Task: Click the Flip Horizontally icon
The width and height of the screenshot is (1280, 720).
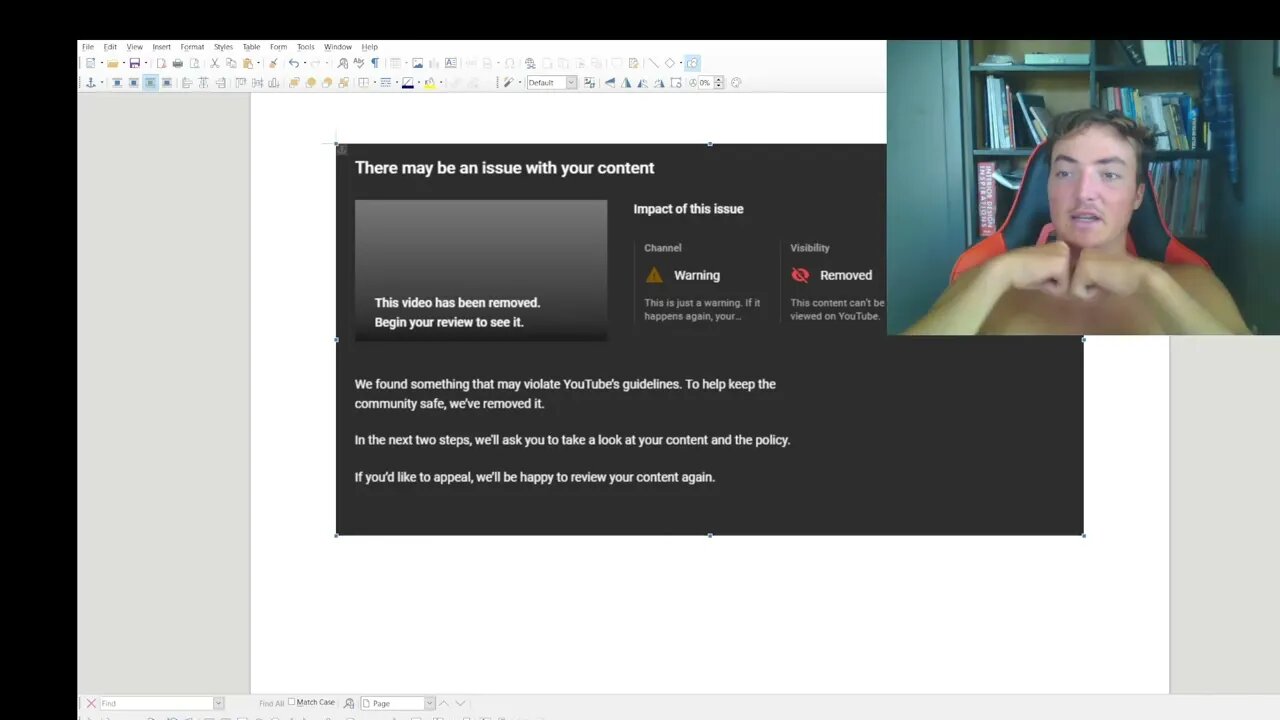Action: pos(626,83)
